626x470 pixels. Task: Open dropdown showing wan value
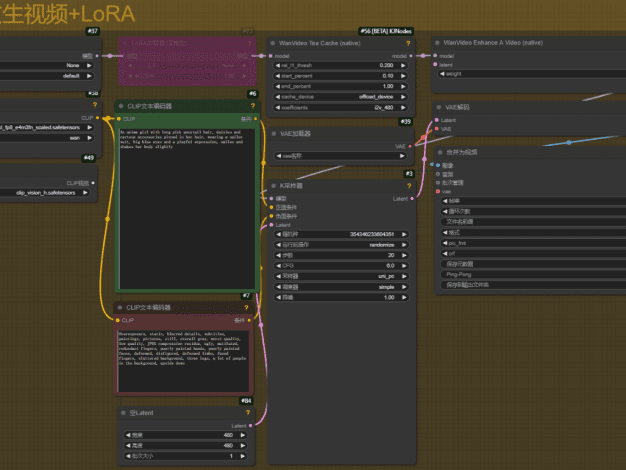tap(47, 138)
